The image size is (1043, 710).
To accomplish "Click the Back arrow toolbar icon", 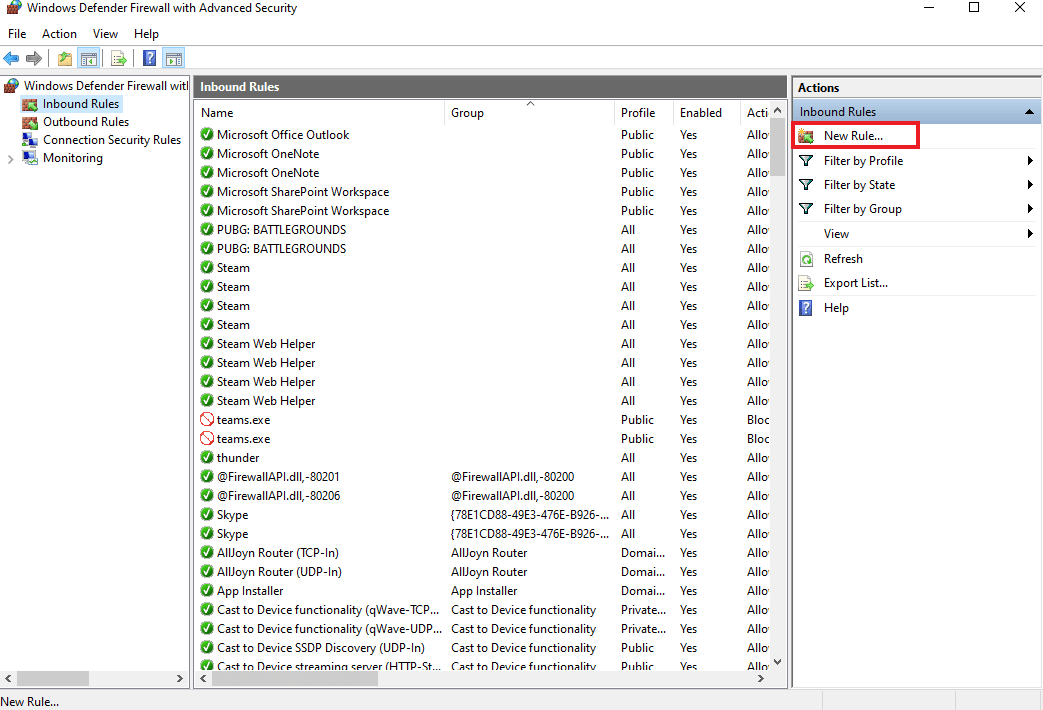I will pos(11,59).
